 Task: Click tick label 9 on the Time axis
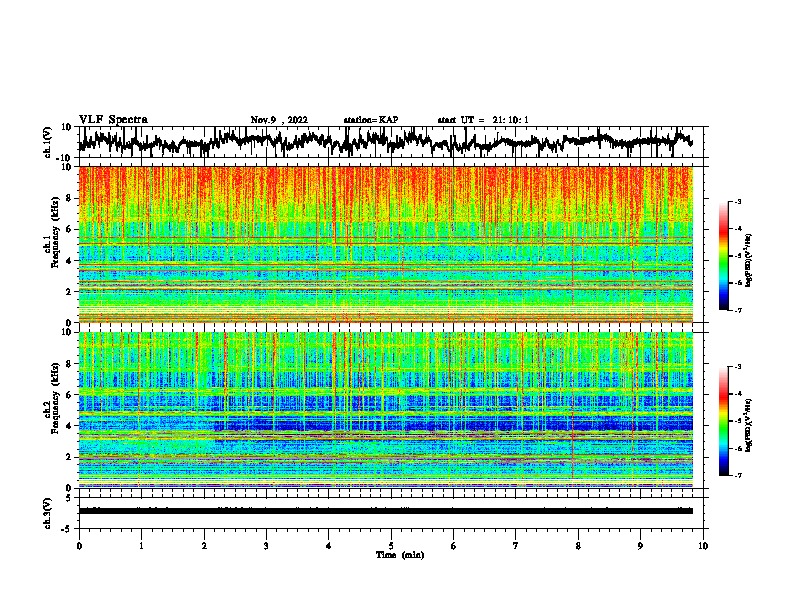point(640,546)
